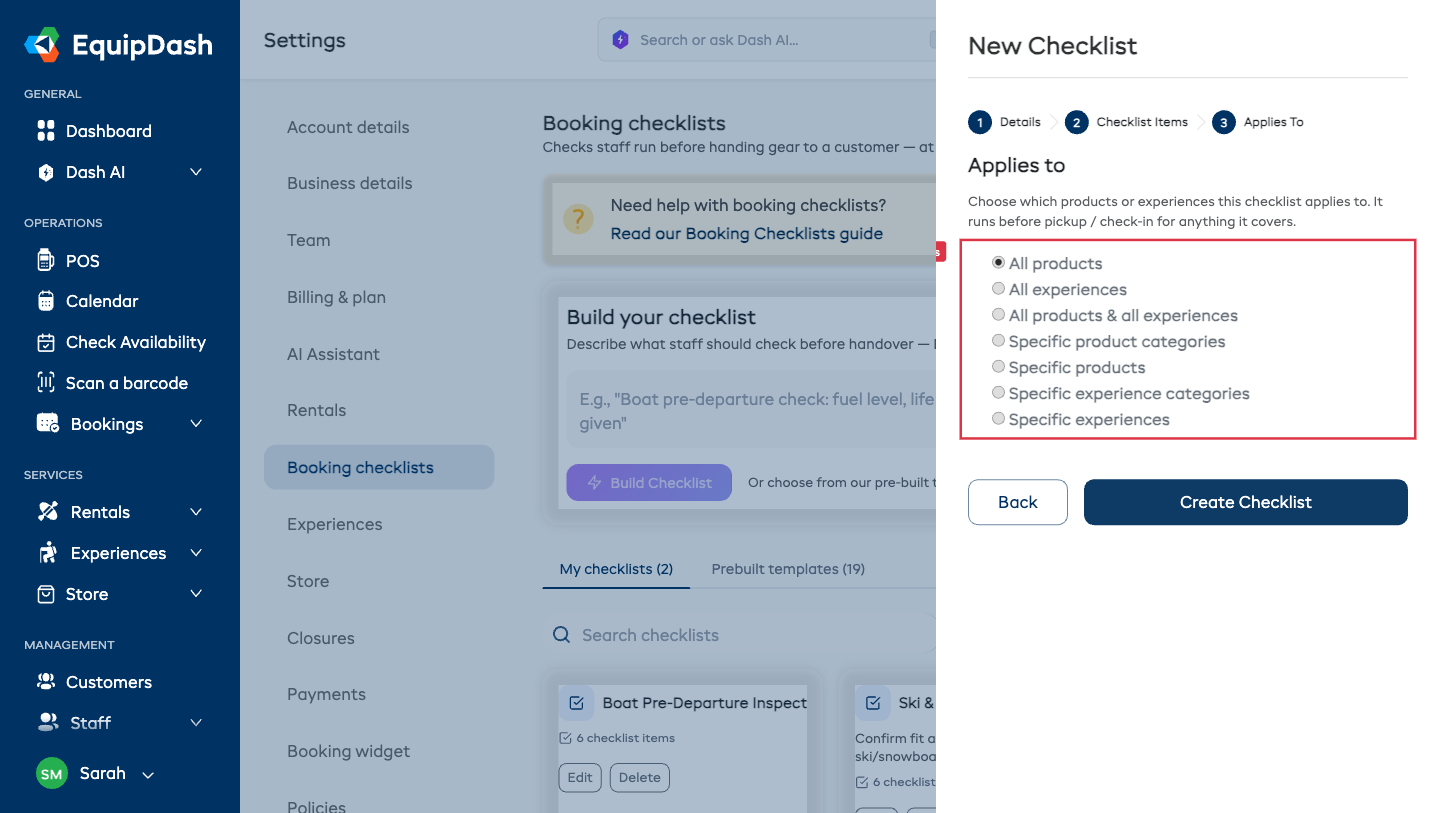Go to step 2 Checklist Items
The image size is (1440, 813).
(1127, 122)
